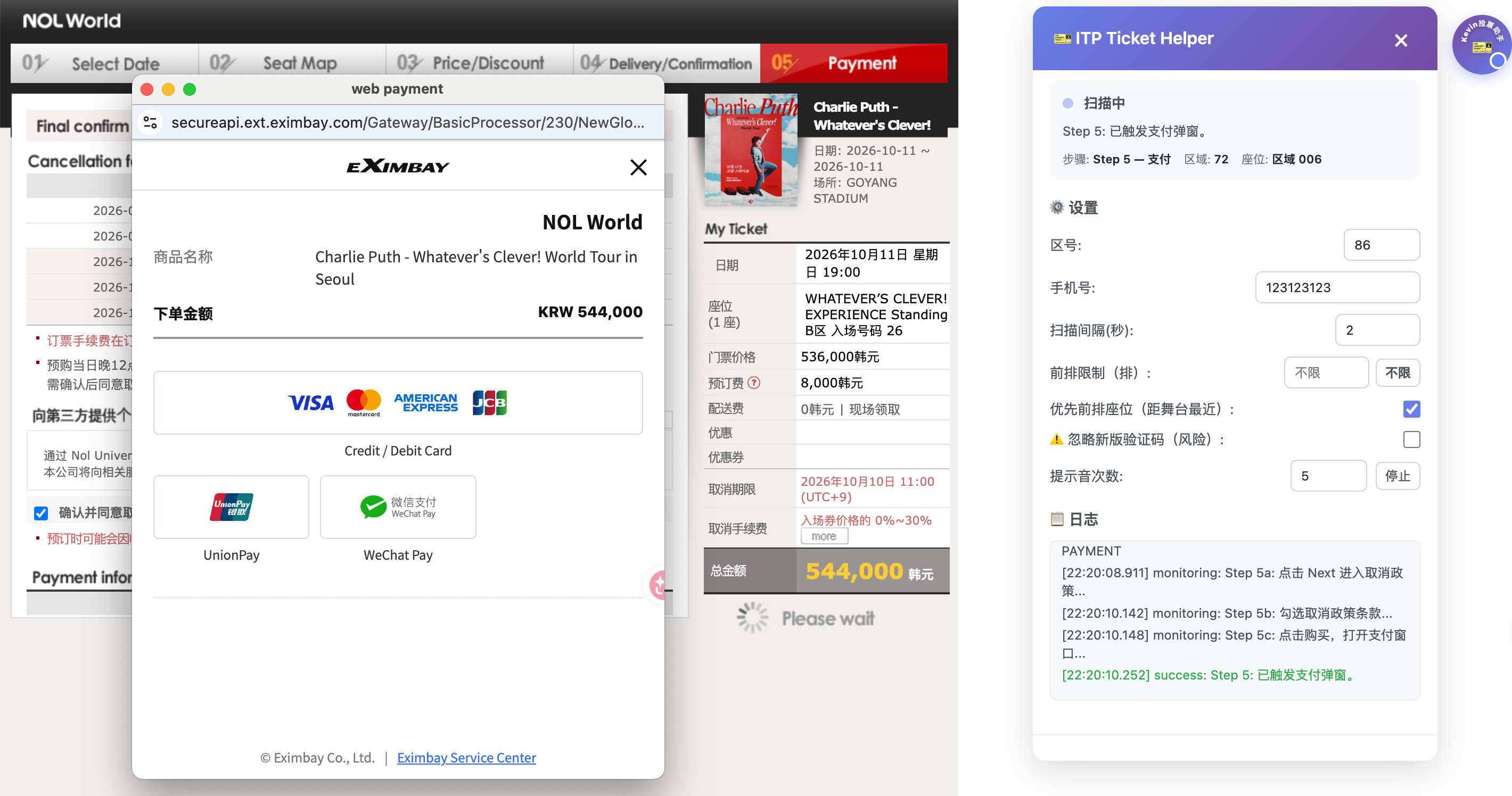Click the 8,000韩元 booking fee value
This screenshot has height=796, width=1512.
coord(832,383)
